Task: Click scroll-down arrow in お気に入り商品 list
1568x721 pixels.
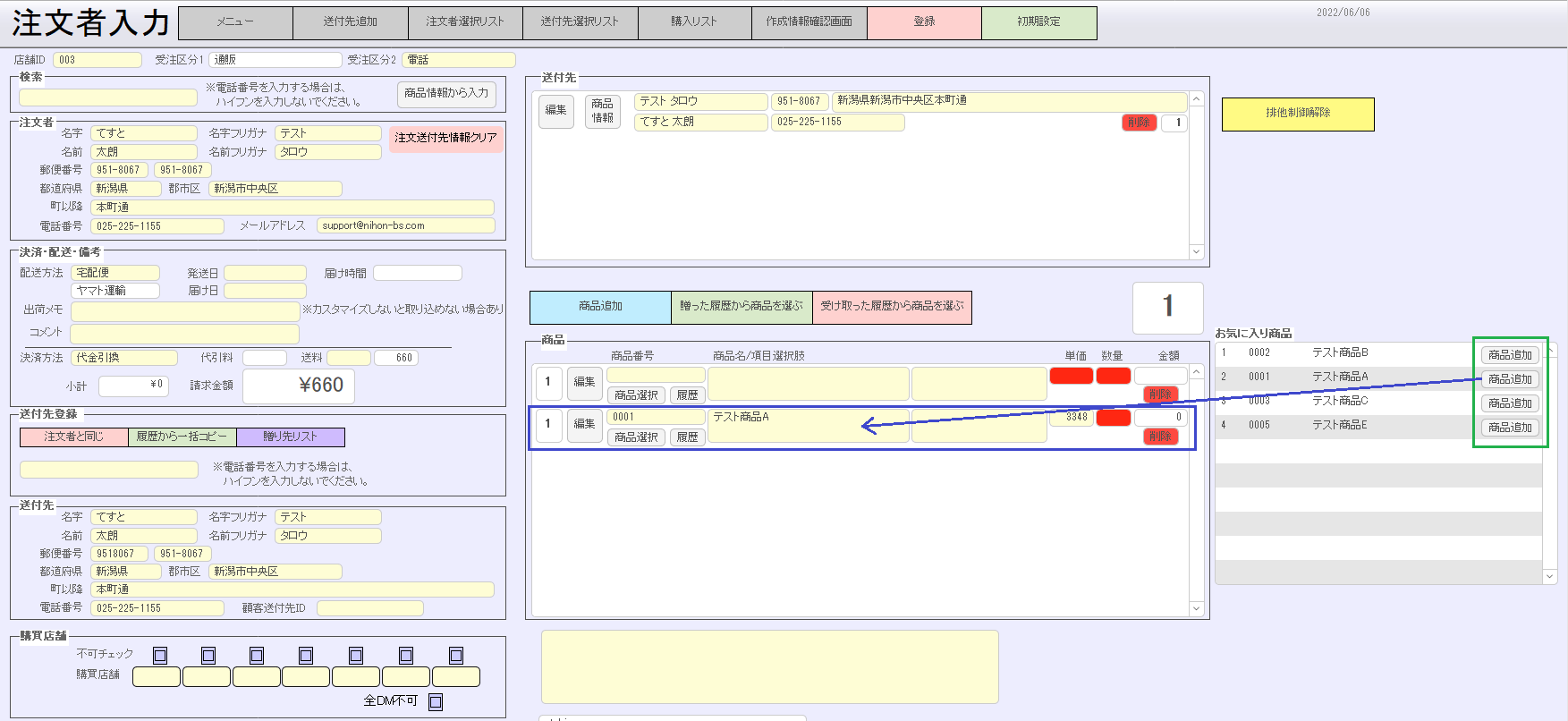Action: (1550, 577)
